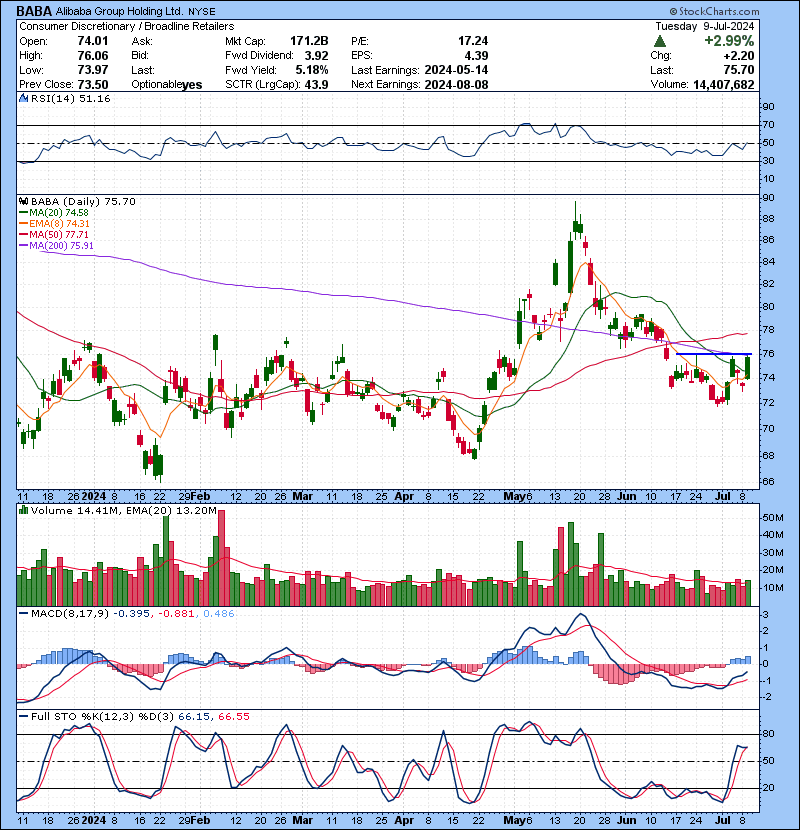Click the StockCharts.com attribution text
This screenshot has height=830, width=800.
[x=714, y=11]
